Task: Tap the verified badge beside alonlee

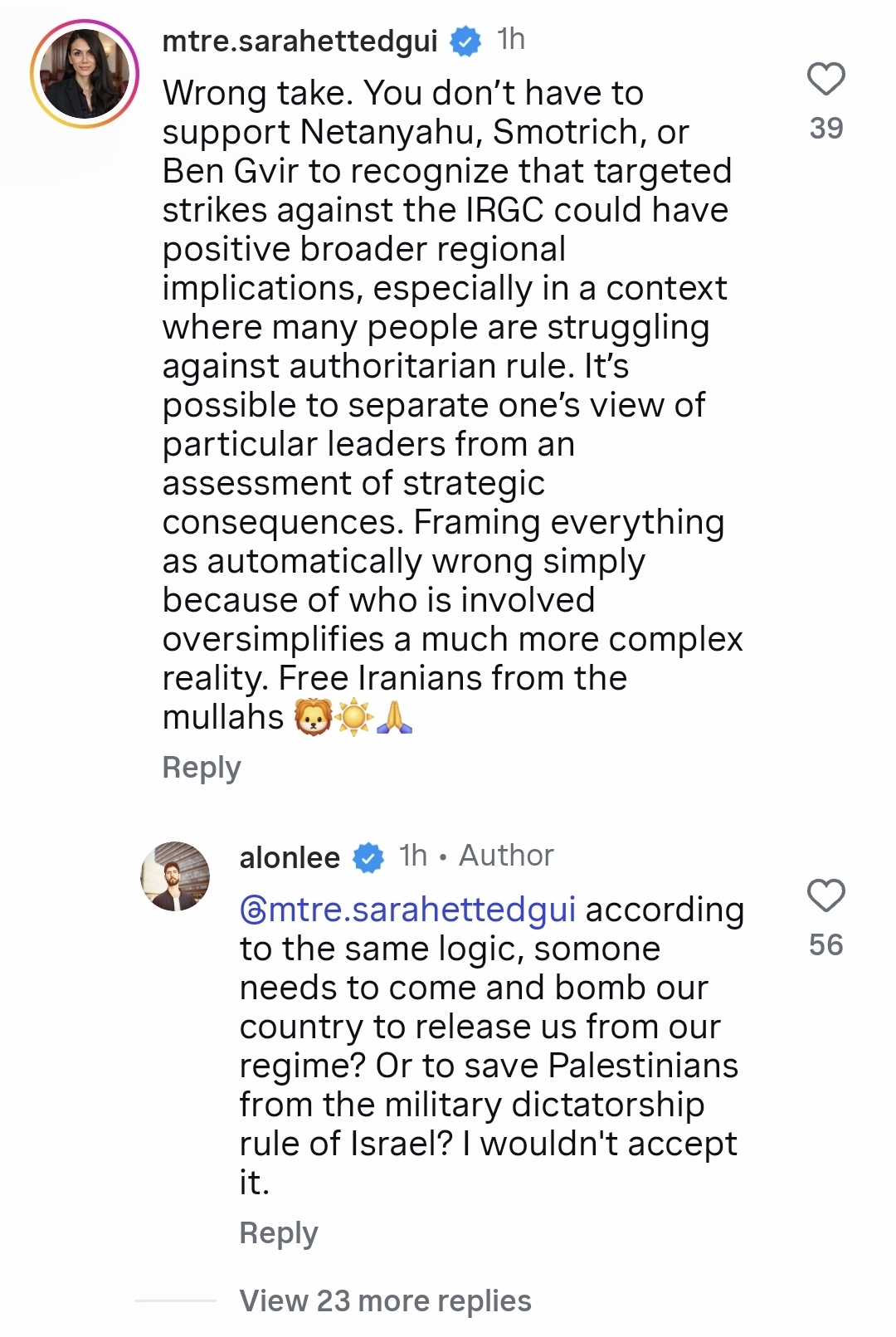Action: pos(368,857)
